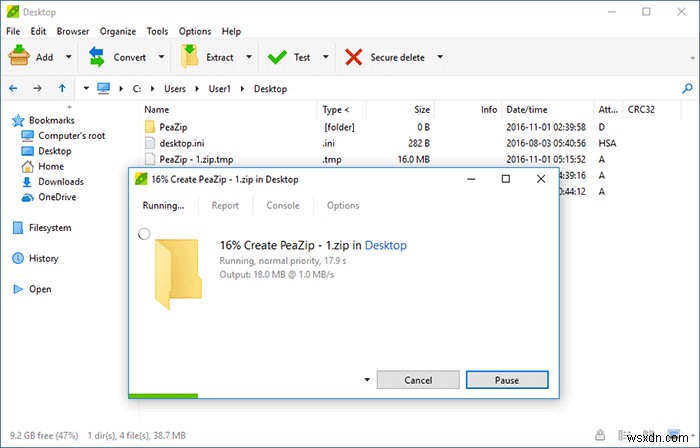Image resolution: width=700 pixels, height=448 pixels.
Task: Select the Running... tab
Action: pyautogui.click(x=163, y=206)
